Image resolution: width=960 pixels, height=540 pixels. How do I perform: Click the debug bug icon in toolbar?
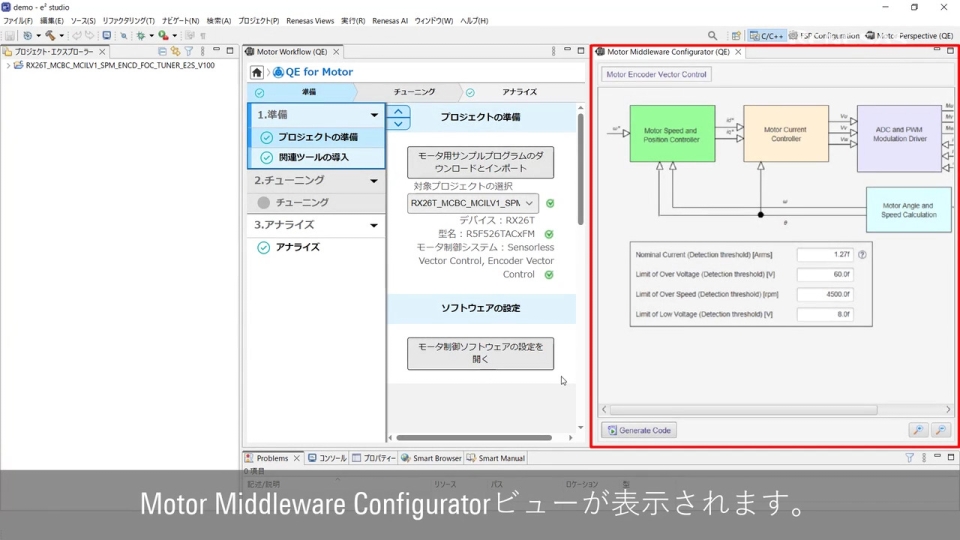(x=140, y=35)
